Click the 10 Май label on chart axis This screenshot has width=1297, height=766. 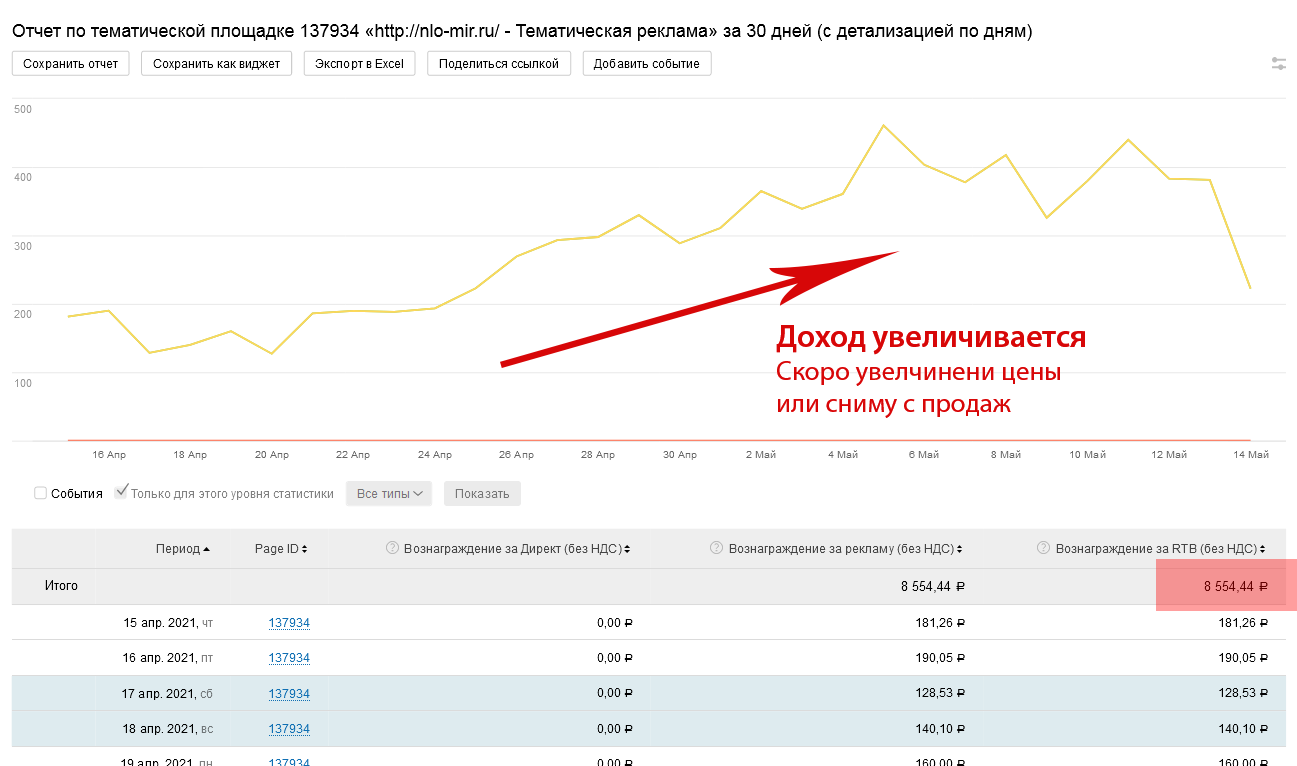[x=1088, y=455]
